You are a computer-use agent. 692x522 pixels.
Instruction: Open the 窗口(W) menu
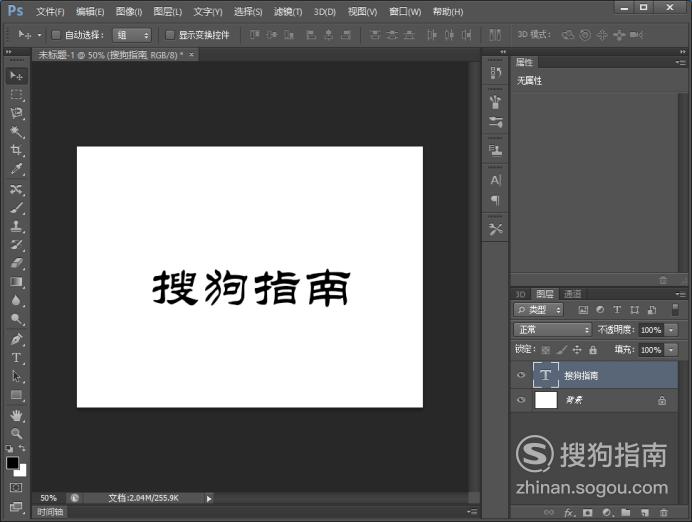[x=405, y=12]
